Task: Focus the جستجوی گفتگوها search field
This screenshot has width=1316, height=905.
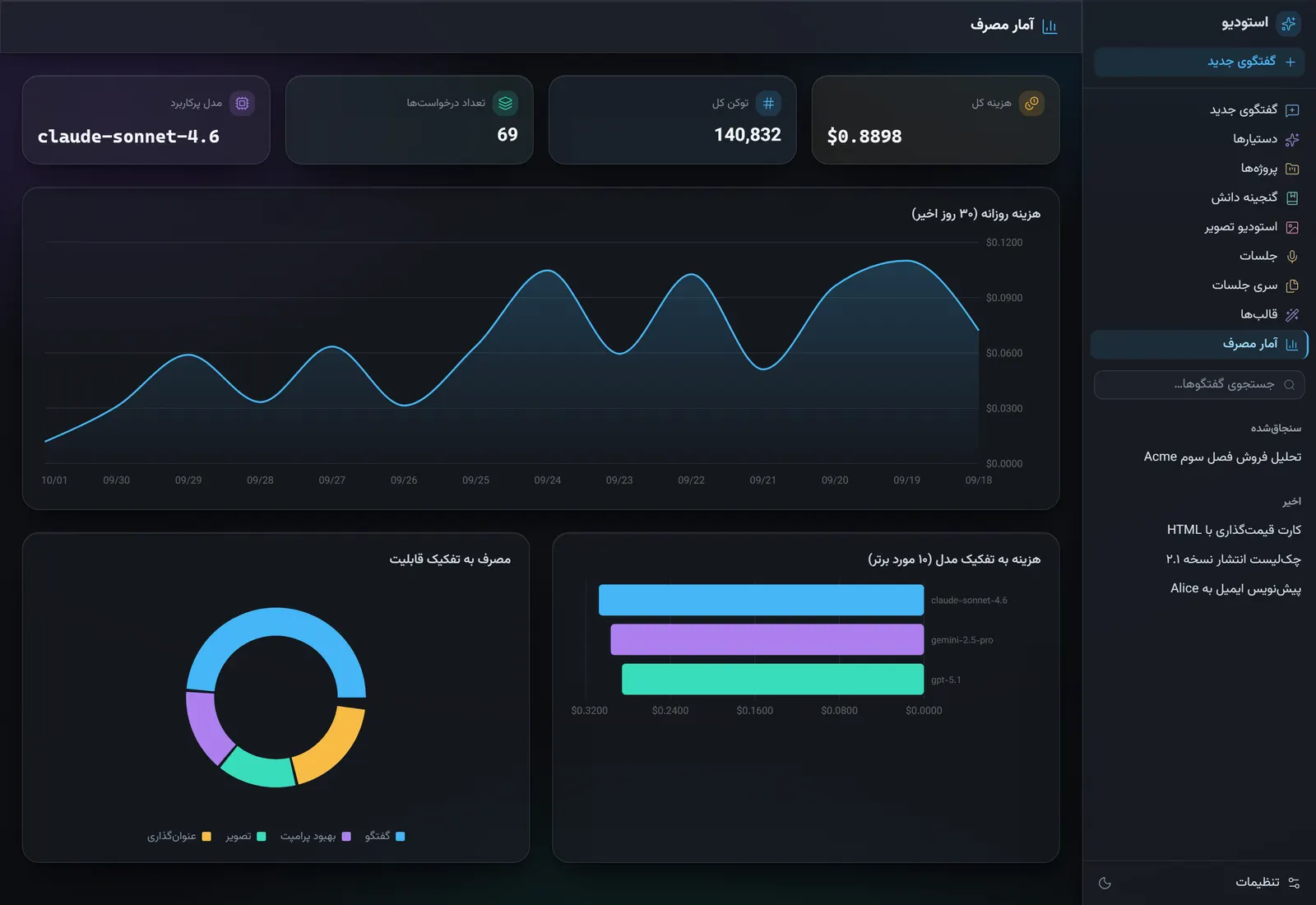Action: [x=1199, y=384]
